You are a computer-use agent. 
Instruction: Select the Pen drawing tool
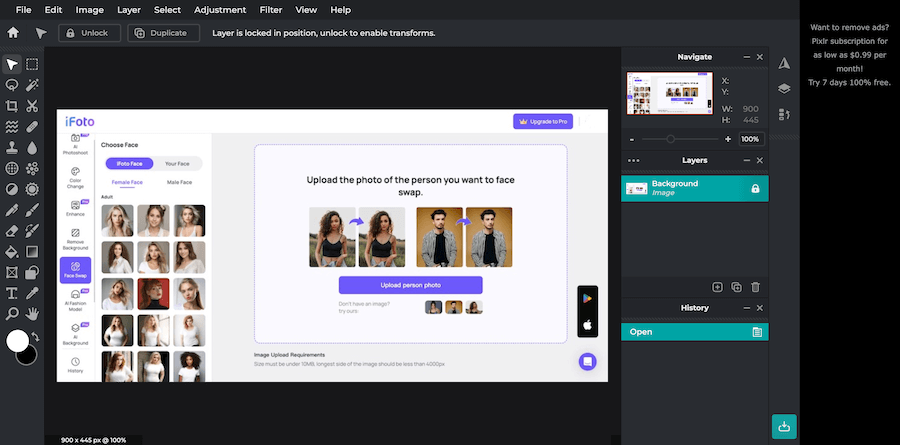click(x=11, y=210)
